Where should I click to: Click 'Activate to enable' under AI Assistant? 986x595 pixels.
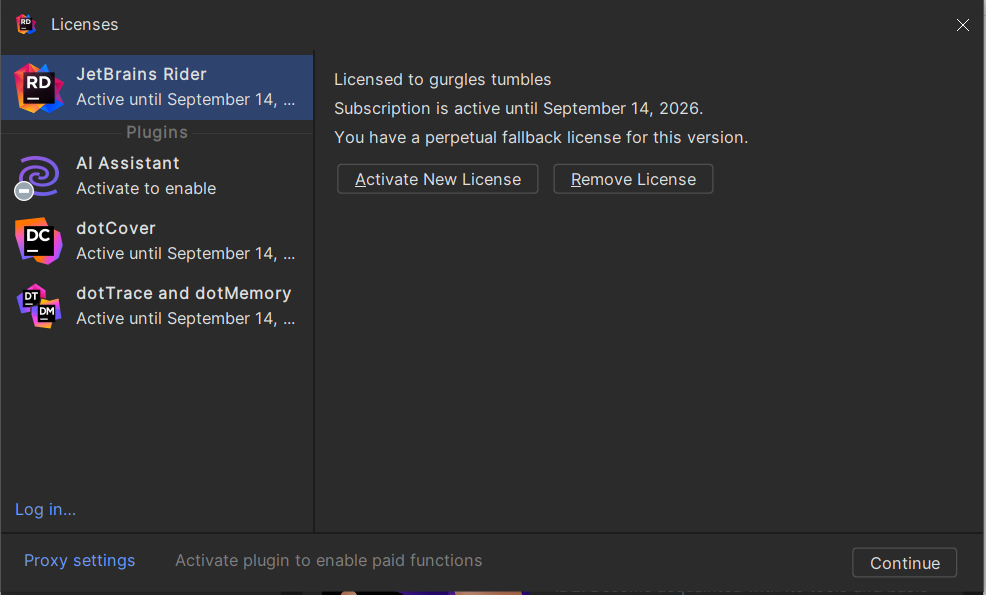point(146,189)
